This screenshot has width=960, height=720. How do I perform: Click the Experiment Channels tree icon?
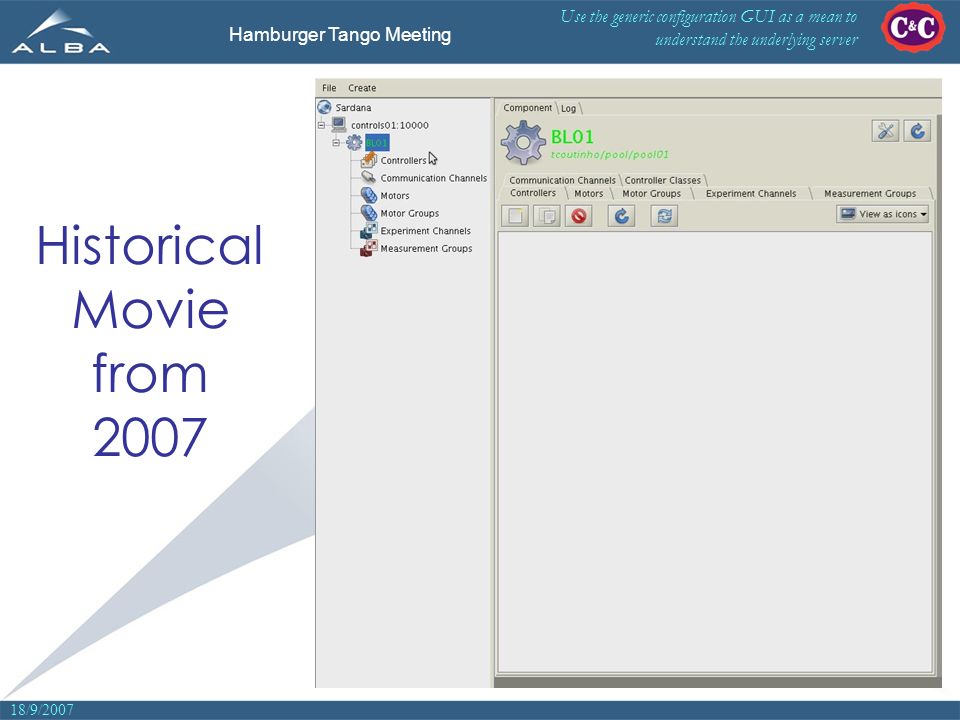point(369,230)
